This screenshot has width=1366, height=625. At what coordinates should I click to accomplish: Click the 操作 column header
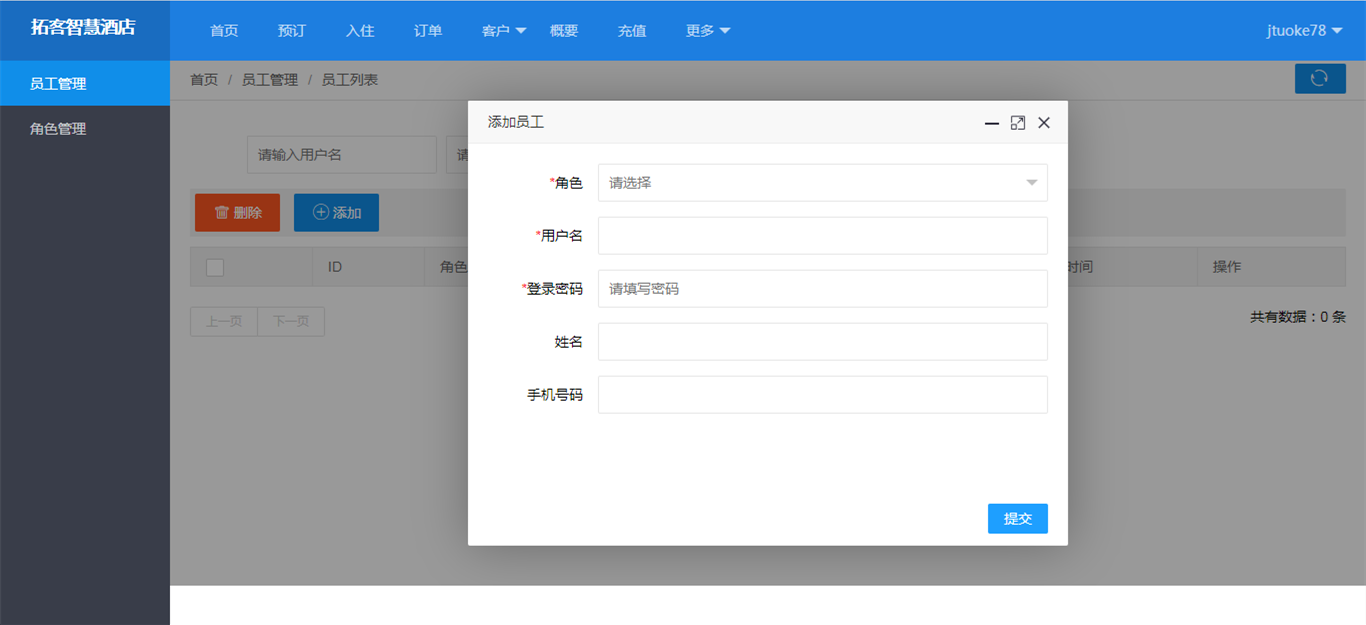(x=1227, y=267)
